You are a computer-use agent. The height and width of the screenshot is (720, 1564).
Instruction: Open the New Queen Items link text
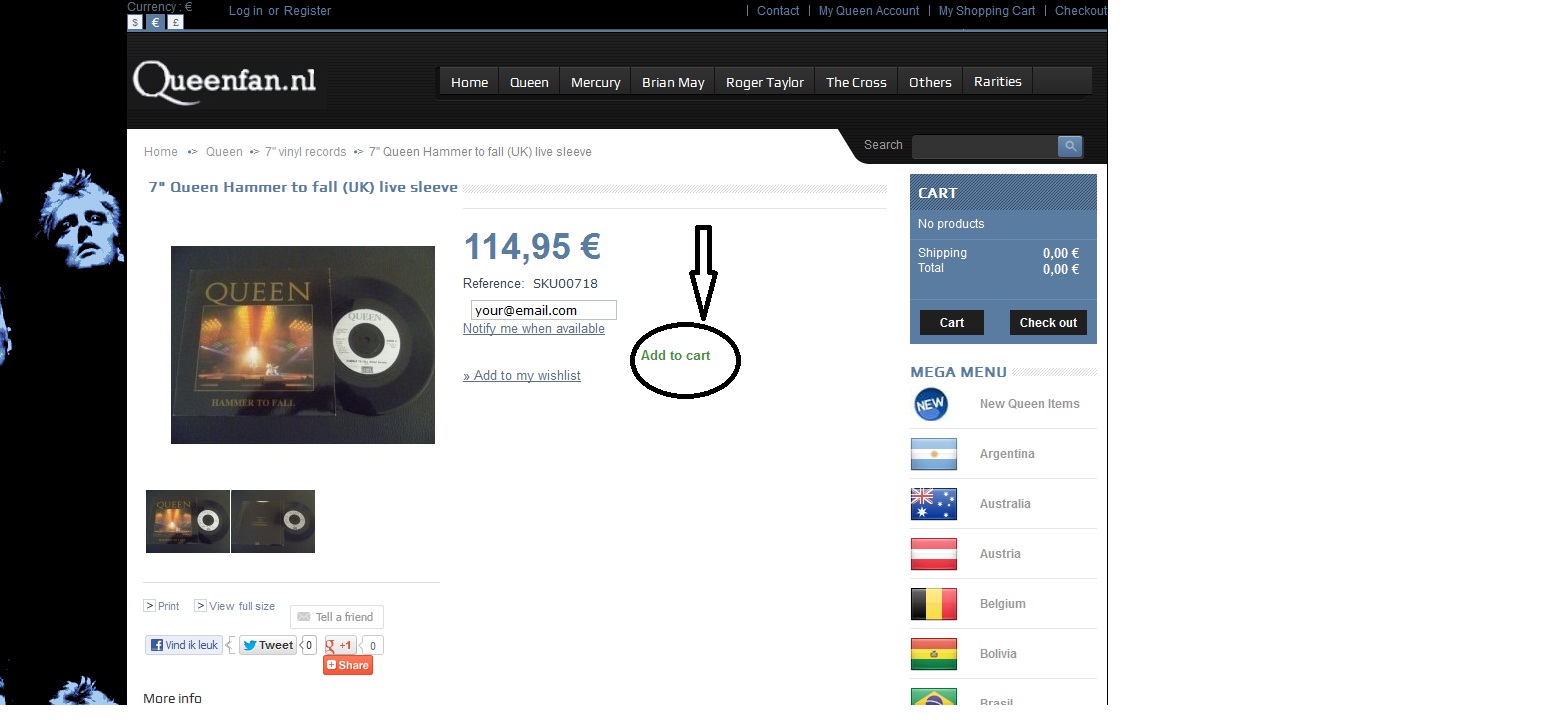tap(1030, 404)
